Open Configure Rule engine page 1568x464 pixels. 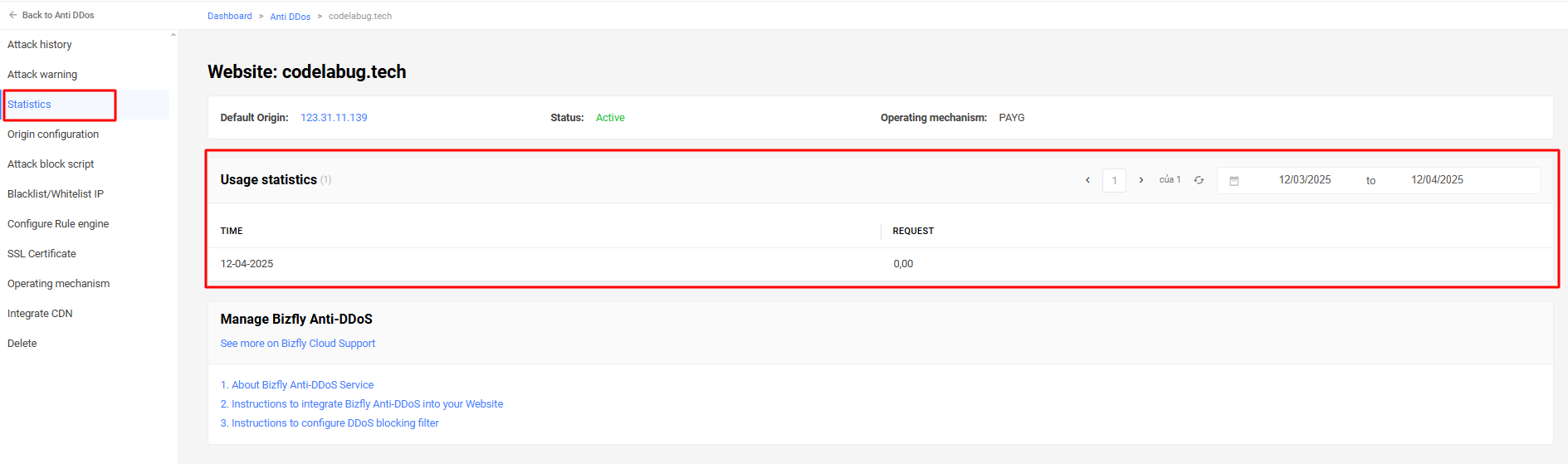[x=58, y=224]
